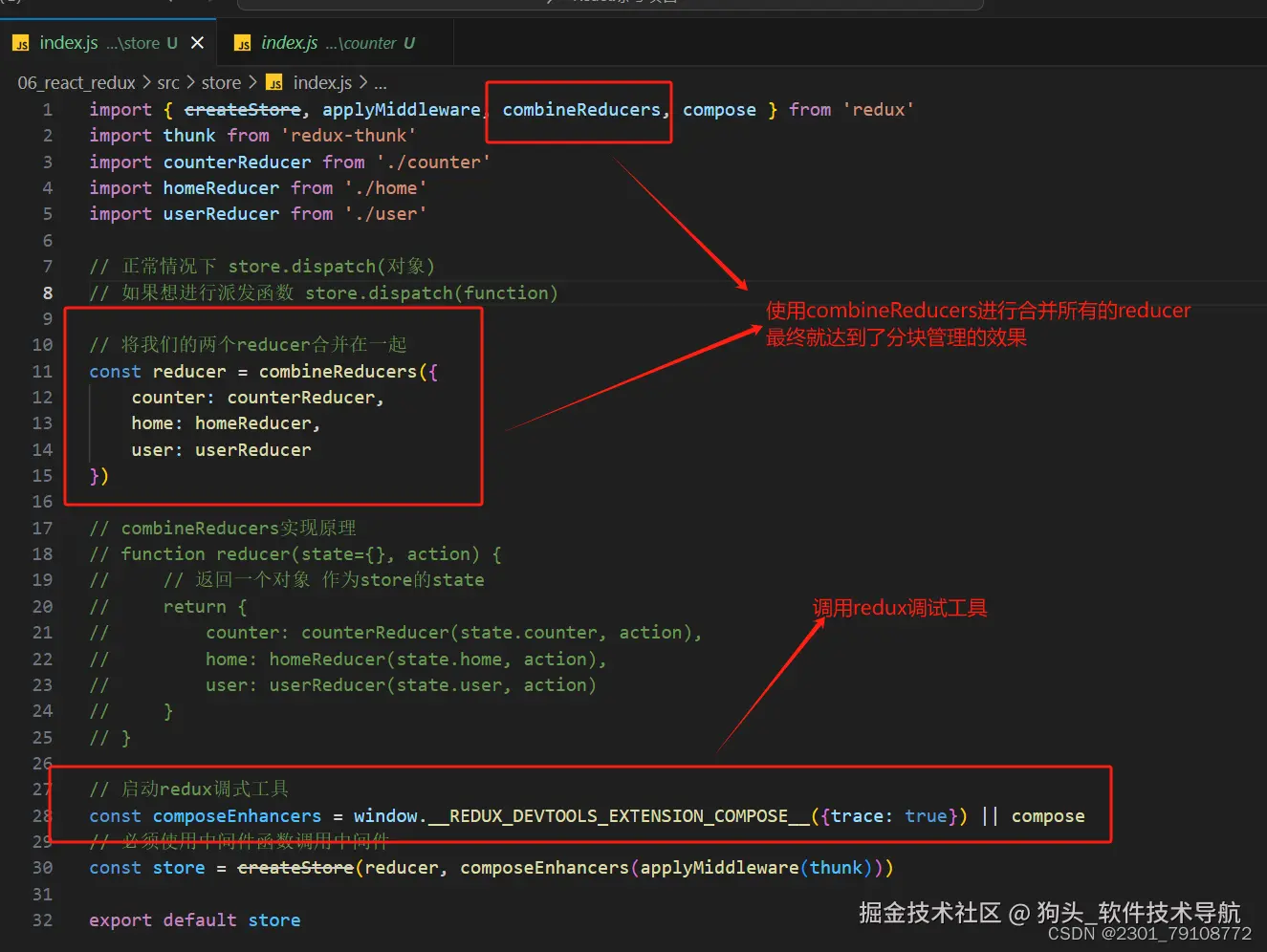Click JS icon in breadcrumb path
The width and height of the screenshot is (1267, 952).
pos(274,83)
